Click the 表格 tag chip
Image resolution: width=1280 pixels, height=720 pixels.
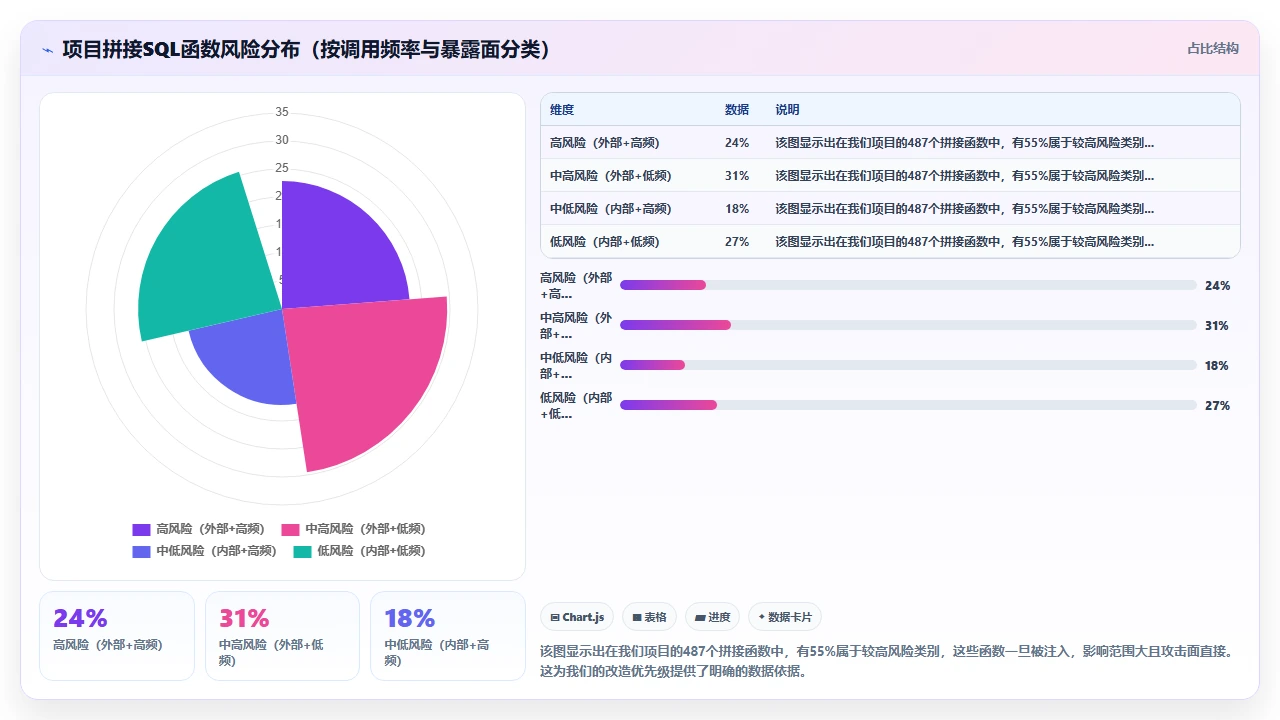[650, 618]
